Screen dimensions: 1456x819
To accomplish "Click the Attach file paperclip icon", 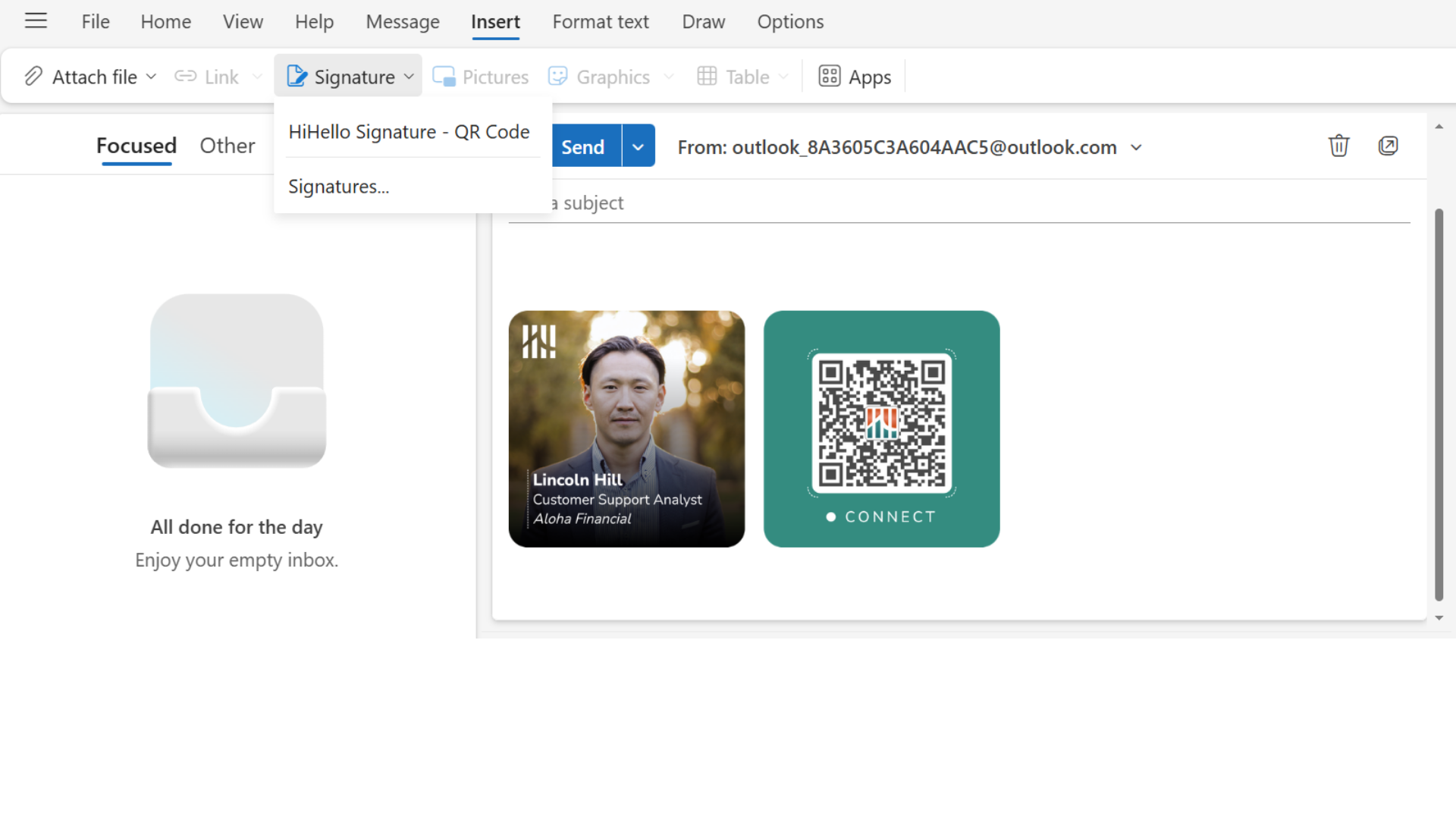I will (x=33, y=77).
